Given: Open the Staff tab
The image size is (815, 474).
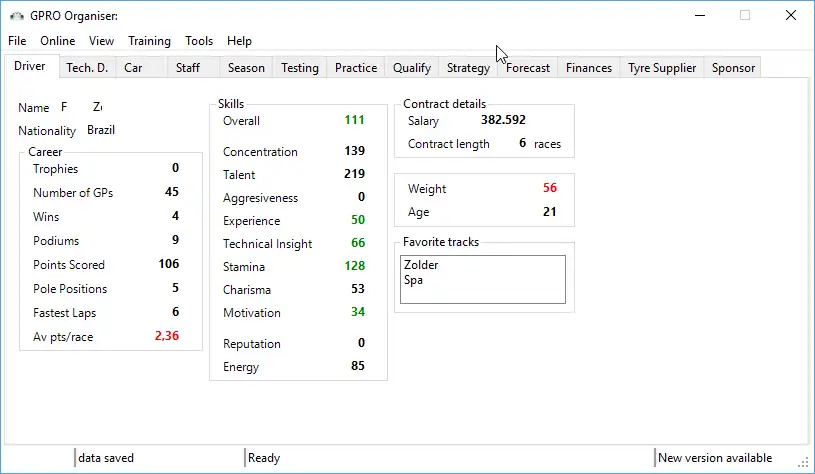Looking at the screenshot, I should (193, 68).
